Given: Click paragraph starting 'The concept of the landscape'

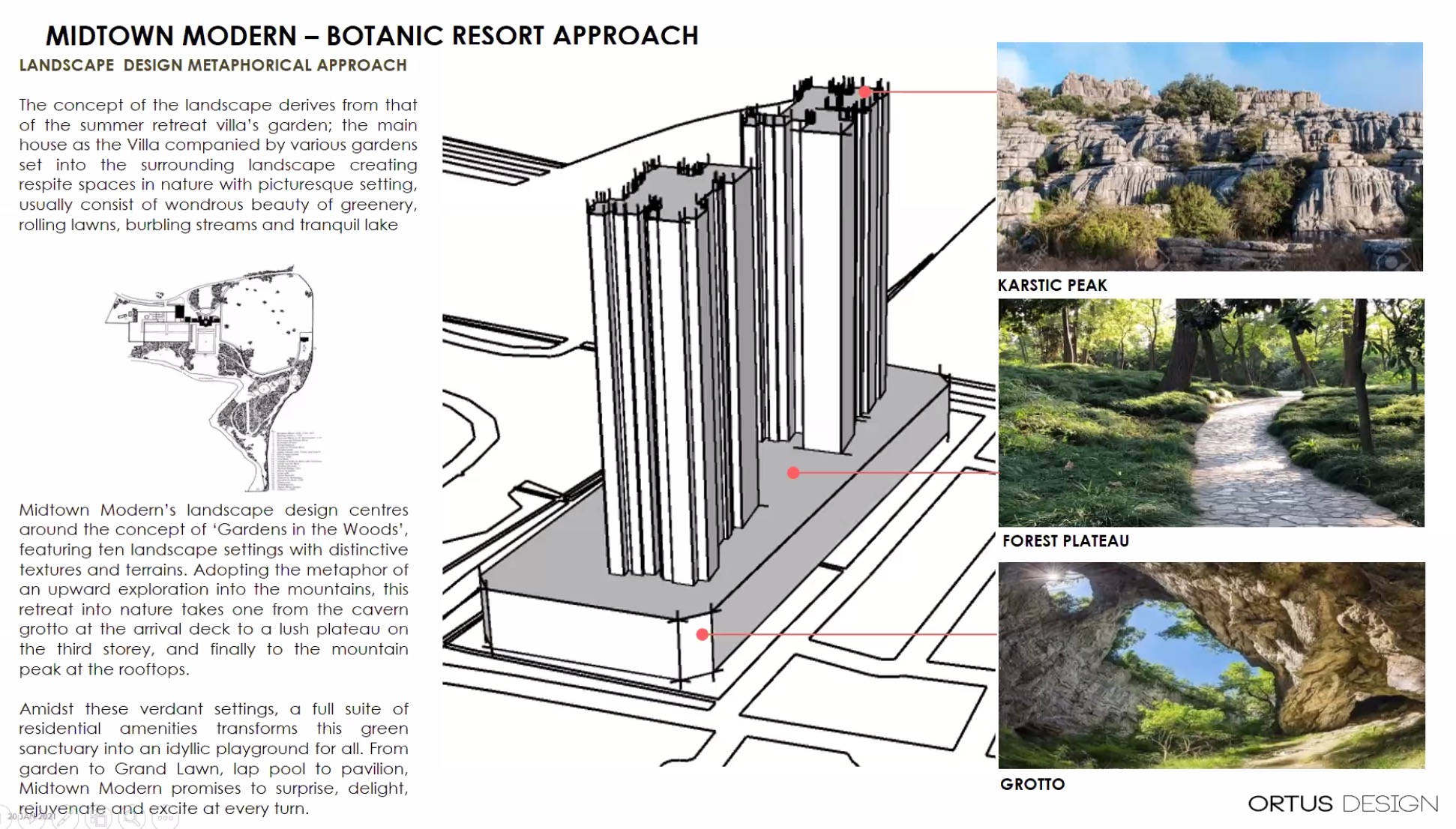Looking at the screenshot, I should 218,164.
